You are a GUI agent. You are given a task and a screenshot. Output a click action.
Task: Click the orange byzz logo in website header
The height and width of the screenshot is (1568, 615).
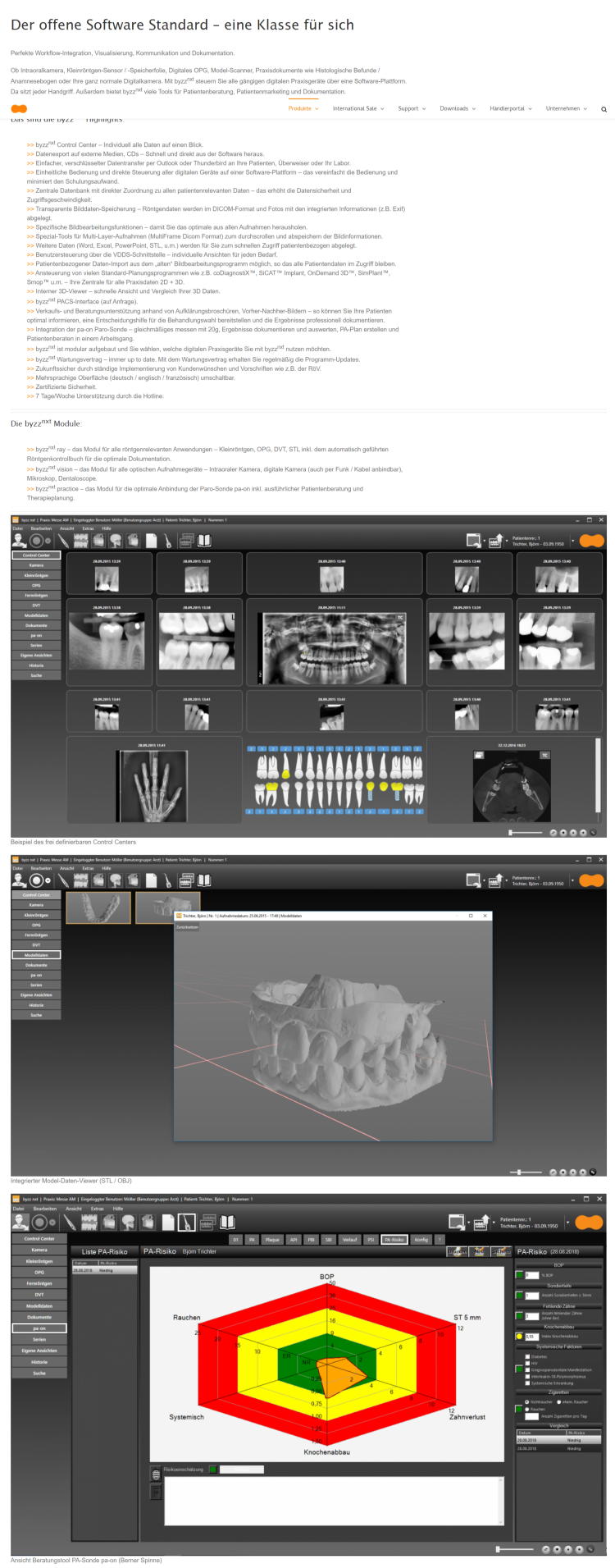(x=19, y=108)
